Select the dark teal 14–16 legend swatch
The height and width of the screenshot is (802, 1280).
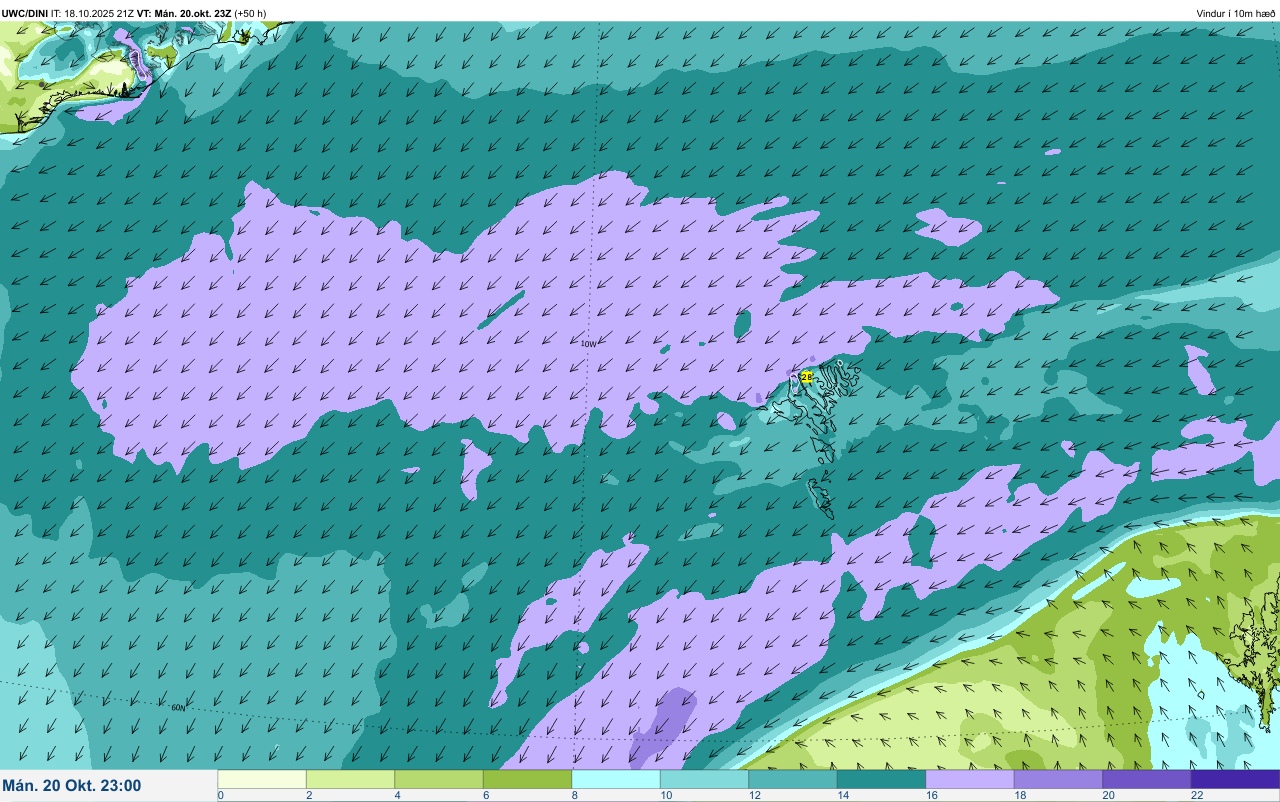[881, 779]
